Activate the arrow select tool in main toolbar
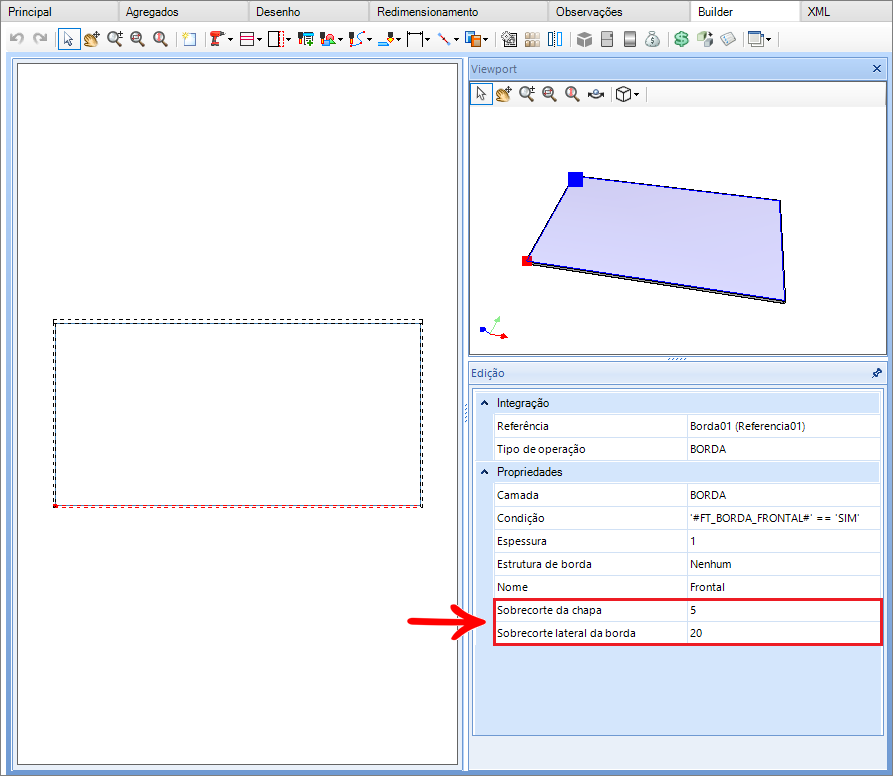This screenshot has height=776, width=893. (69, 40)
